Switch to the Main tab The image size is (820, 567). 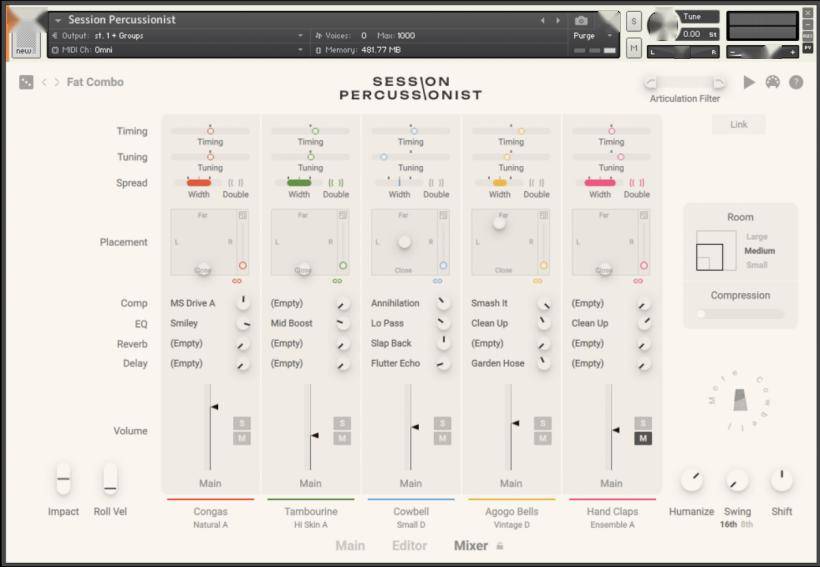pyautogui.click(x=350, y=546)
